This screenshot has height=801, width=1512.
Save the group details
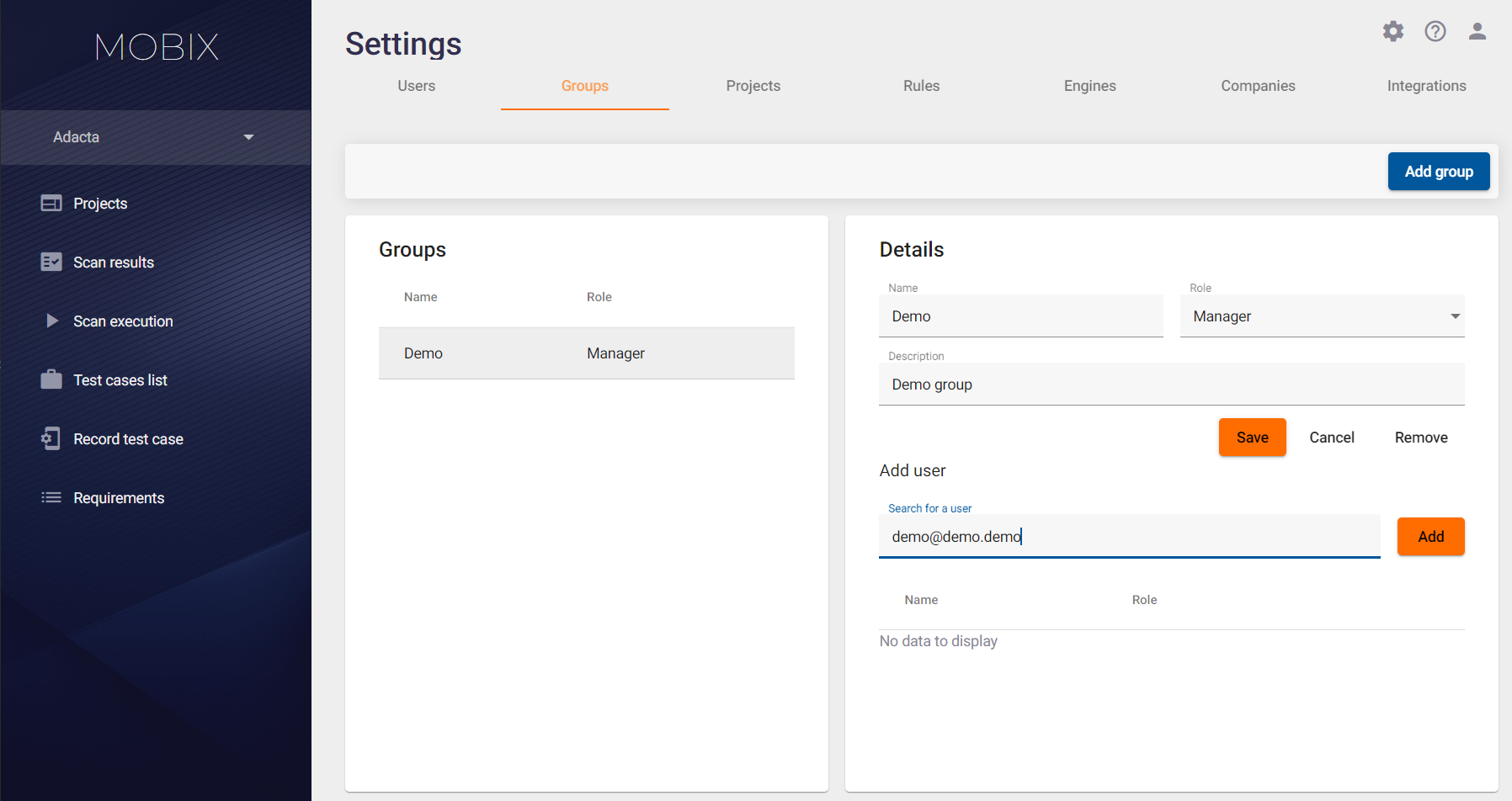click(x=1253, y=437)
